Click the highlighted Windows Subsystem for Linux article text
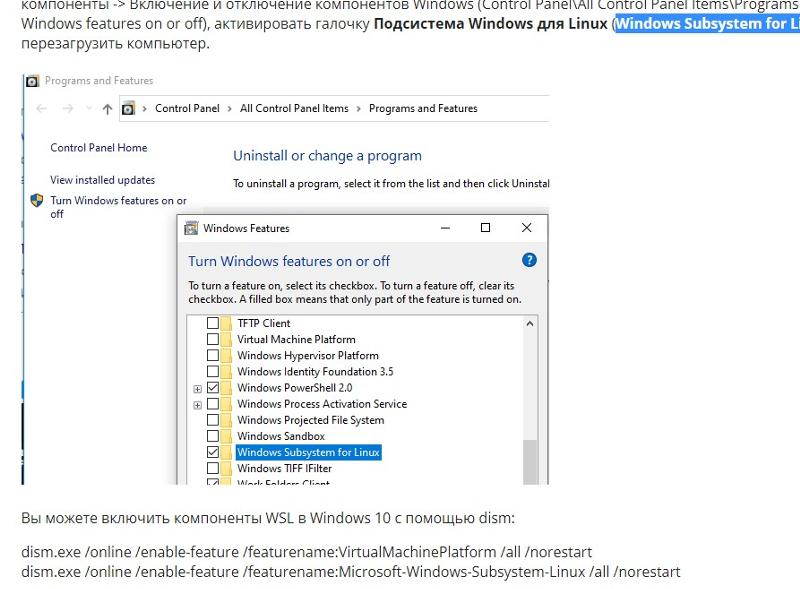This screenshot has height=589, width=800. [x=707, y=24]
